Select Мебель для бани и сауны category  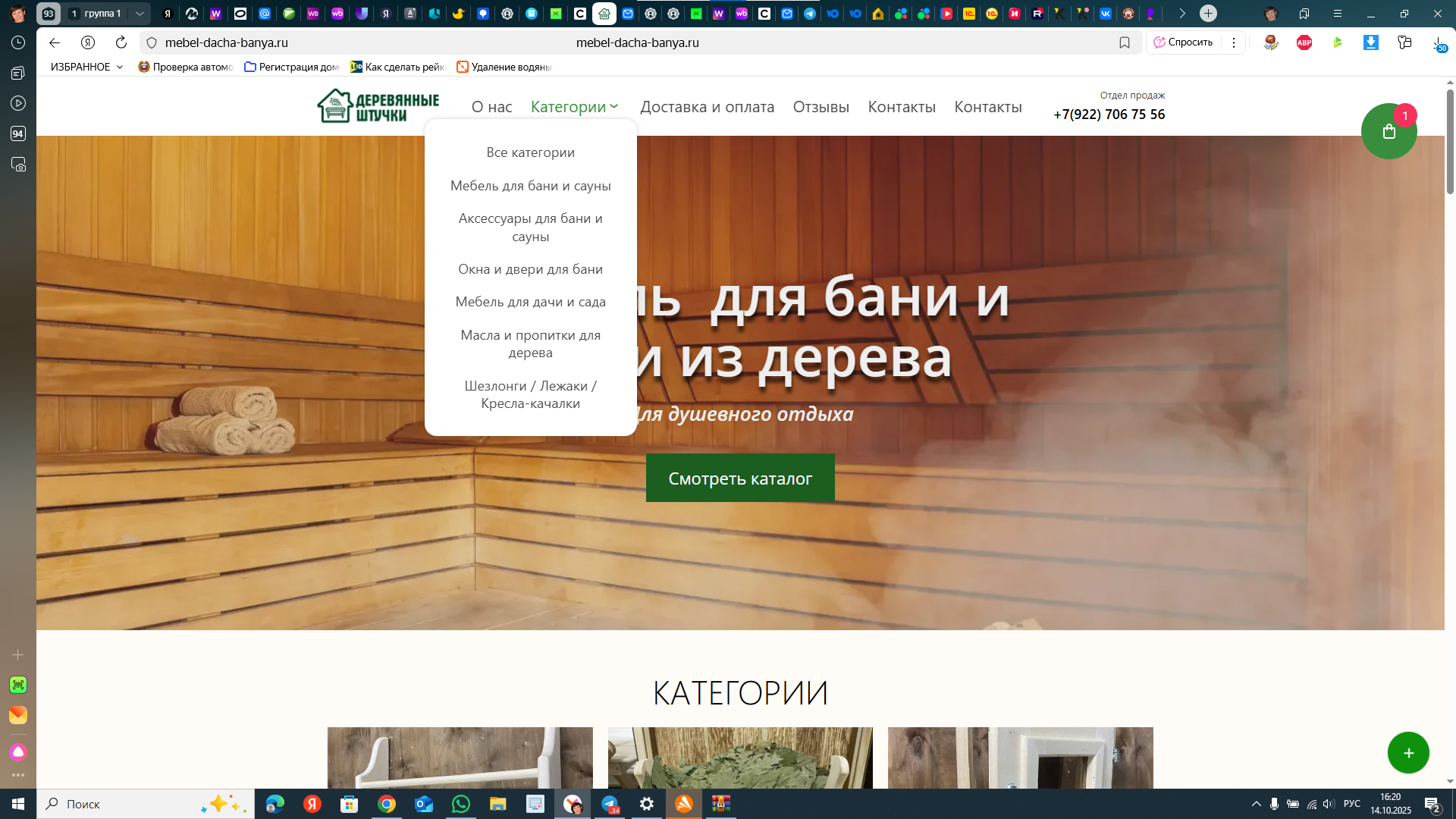(x=530, y=186)
